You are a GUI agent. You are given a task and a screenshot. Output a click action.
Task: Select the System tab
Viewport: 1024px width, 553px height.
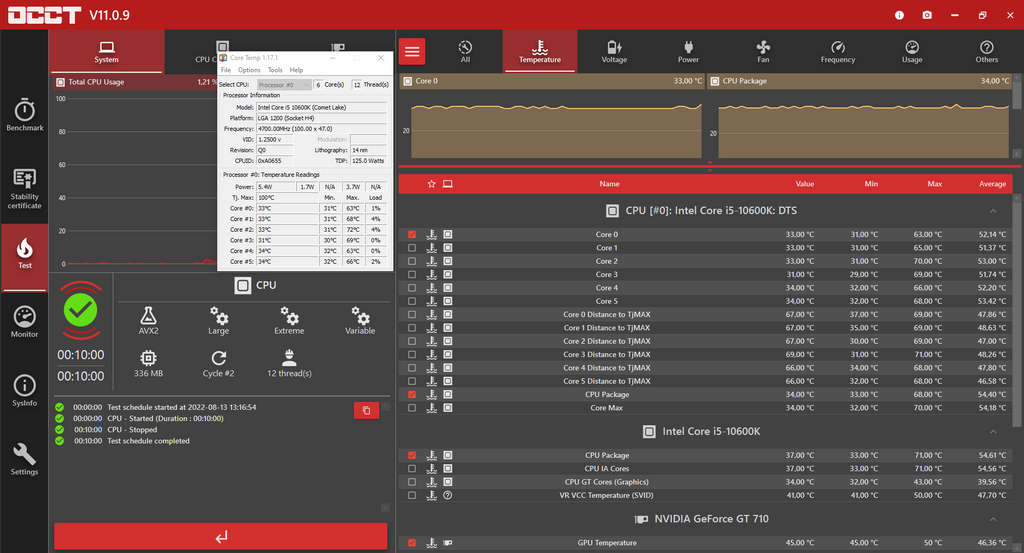pyautogui.click(x=106, y=52)
